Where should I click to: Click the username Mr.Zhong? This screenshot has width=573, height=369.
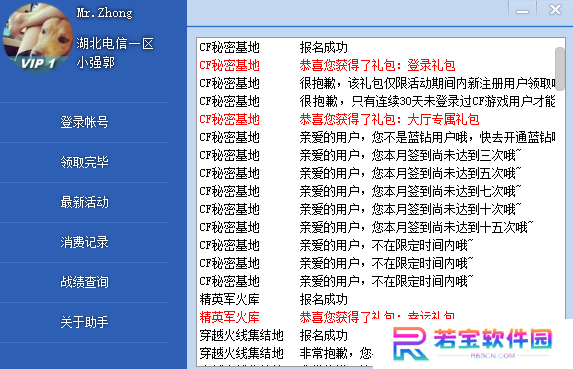(x=105, y=13)
